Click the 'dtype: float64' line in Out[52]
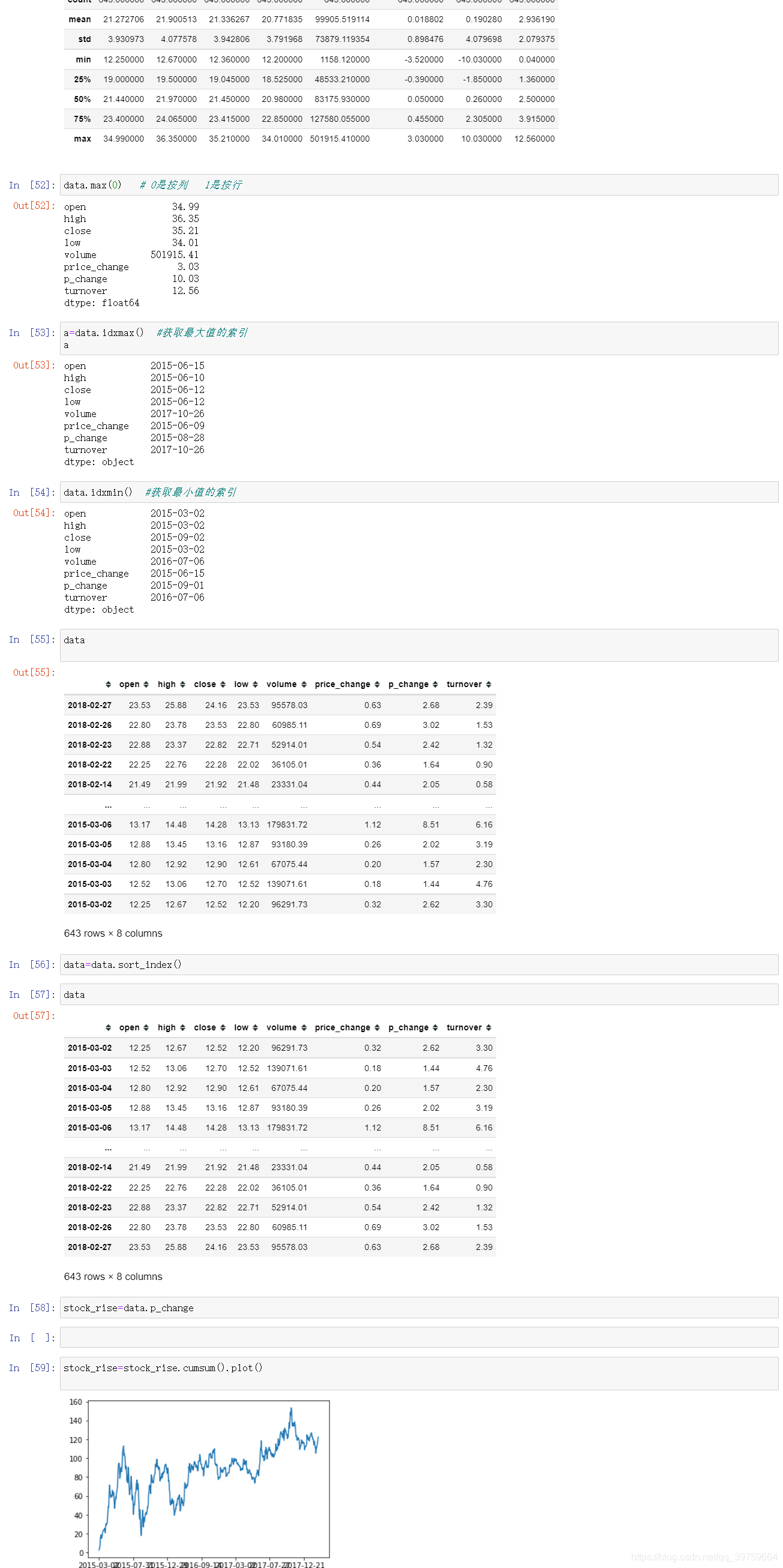The width and height of the screenshot is (783, 1568). [101, 302]
